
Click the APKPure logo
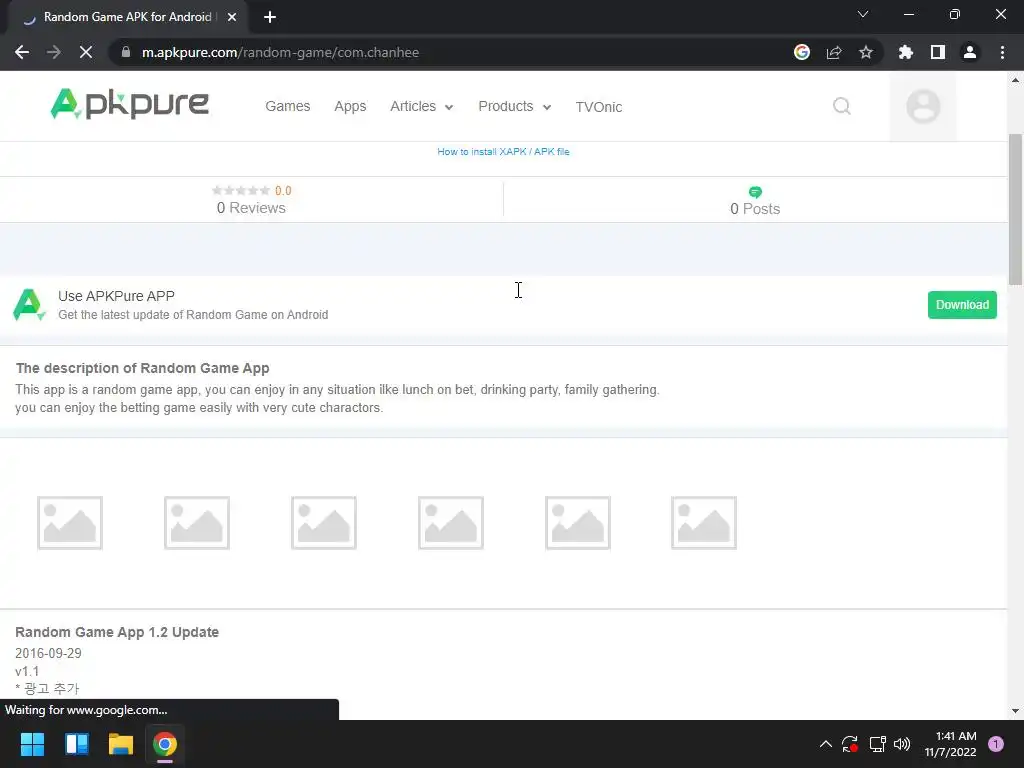(x=129, y=104)
